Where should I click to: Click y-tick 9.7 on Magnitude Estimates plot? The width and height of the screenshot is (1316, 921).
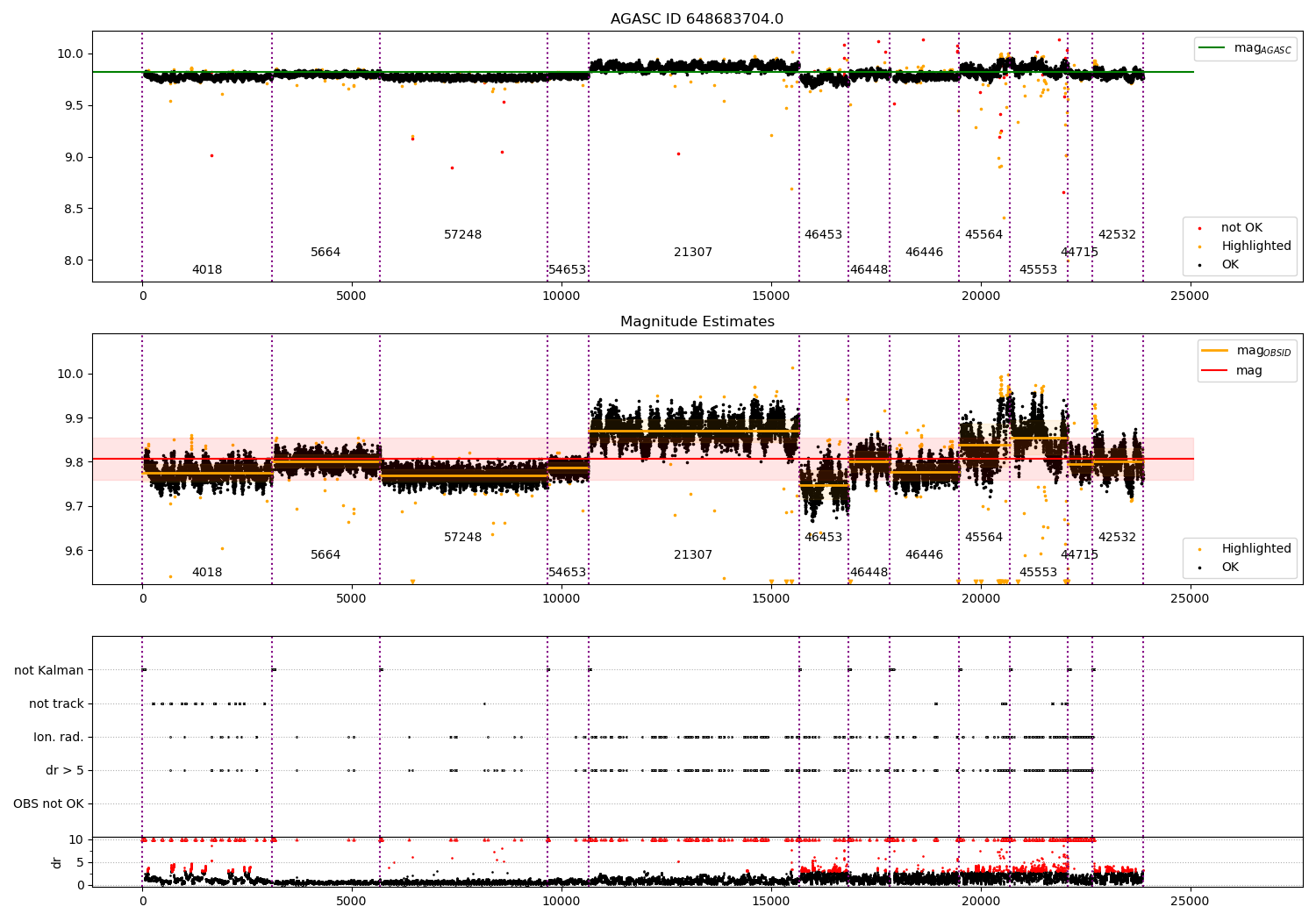pos(74,507)
